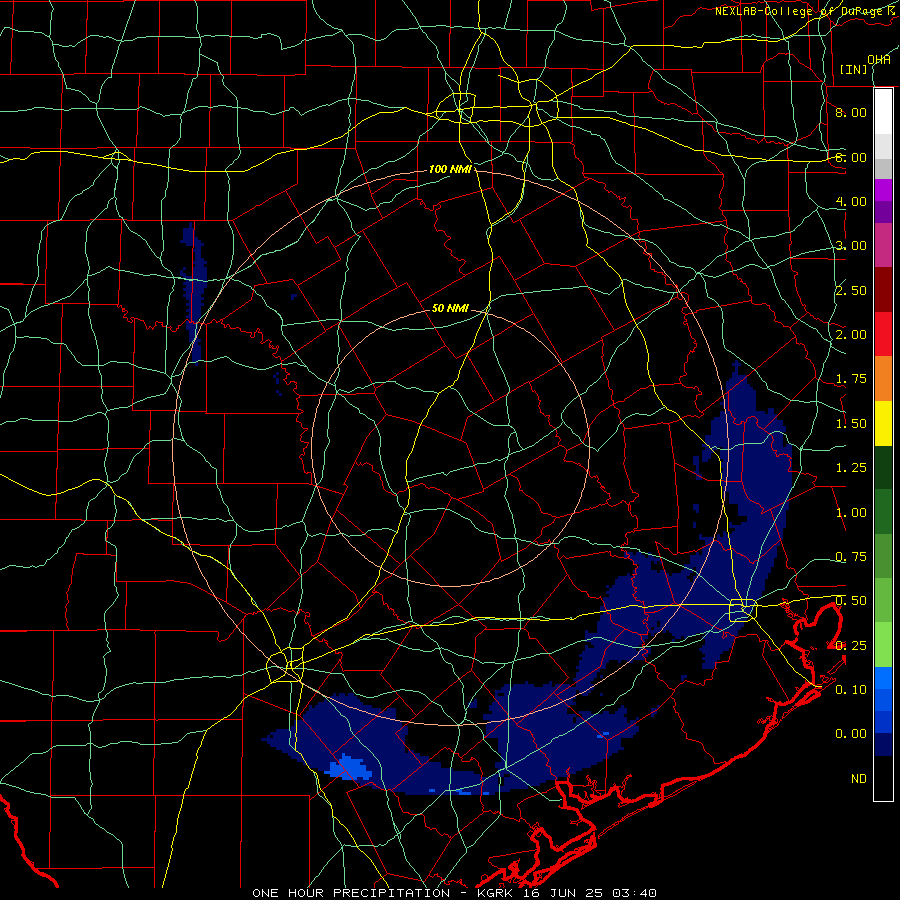Click the magenta swatch in the legend
This screenshot has height=900, width=900.
pyautogui.click(x=883, y=190)
